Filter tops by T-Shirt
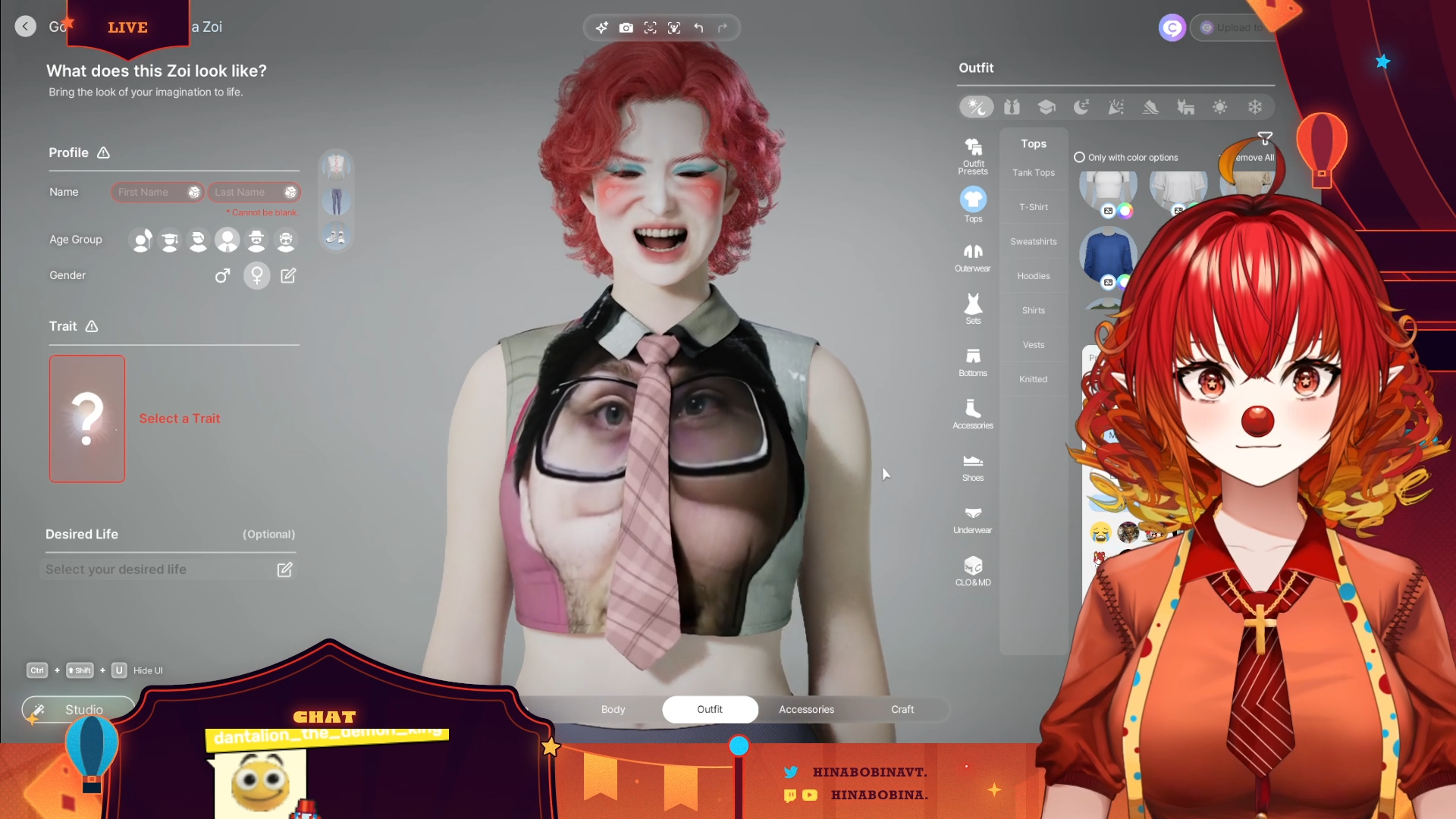Image resolution: width=1456 pixels, height=819 pixels. coord(1034,207)
